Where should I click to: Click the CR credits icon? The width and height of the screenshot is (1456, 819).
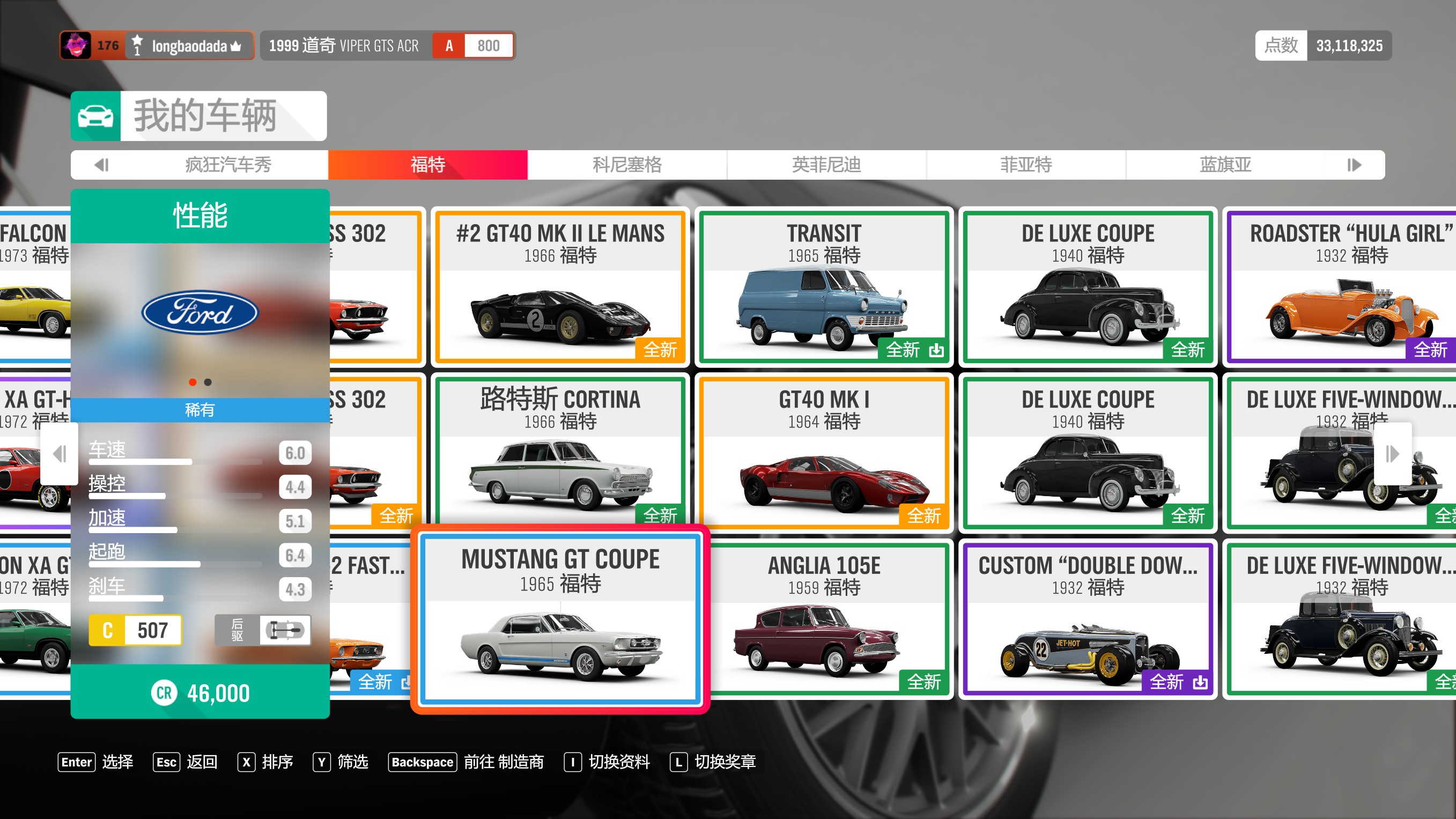(x=164, y=693)
